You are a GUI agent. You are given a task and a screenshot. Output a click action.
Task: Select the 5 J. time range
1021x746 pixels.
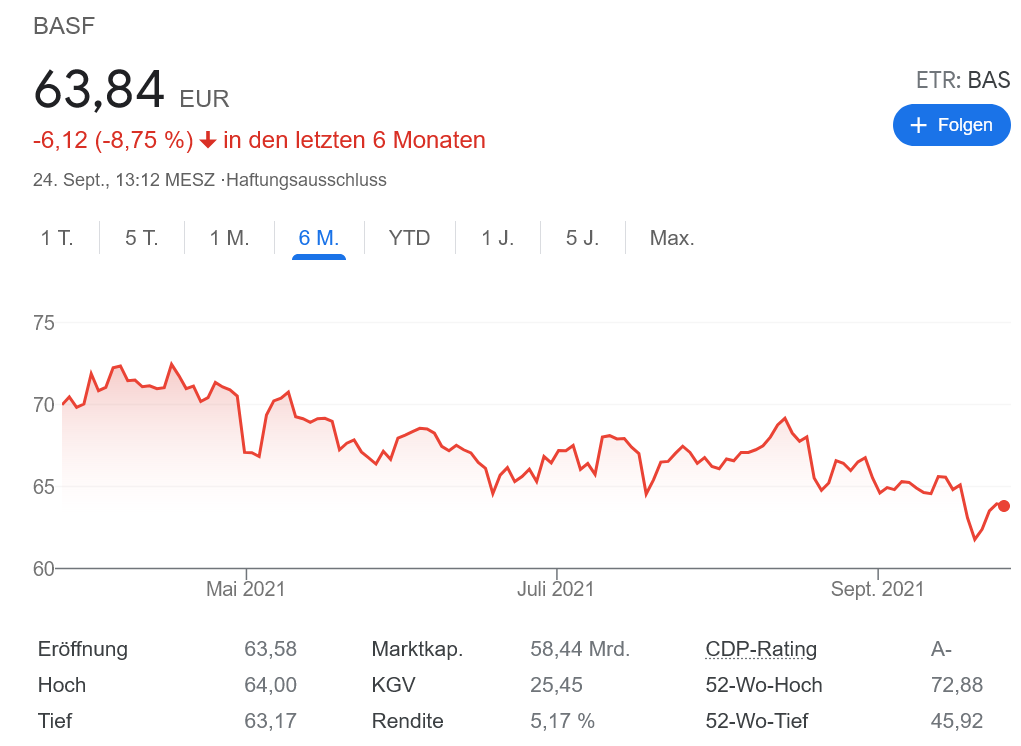click(x=582, y=238)
